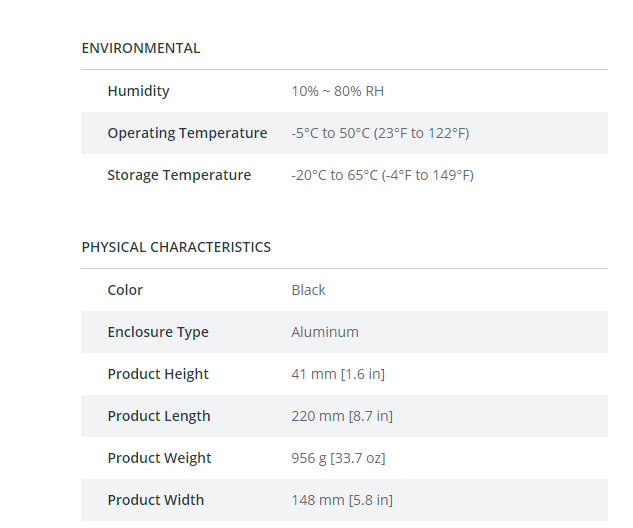Click the 10% ~ 80% RH value

(337, 91)
